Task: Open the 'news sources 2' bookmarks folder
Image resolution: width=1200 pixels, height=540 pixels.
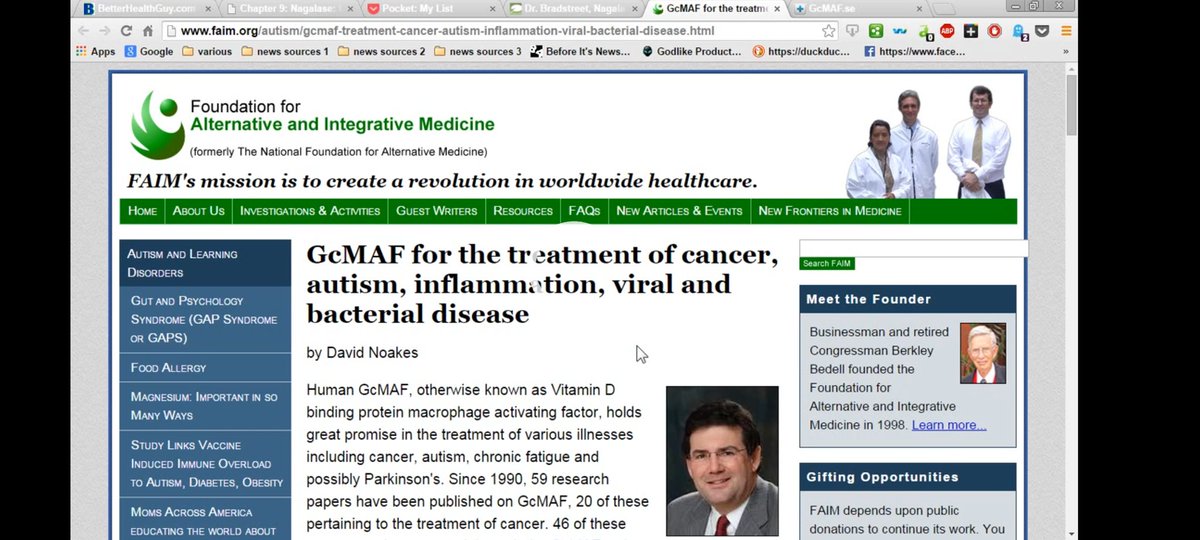Action: point(381,51)
